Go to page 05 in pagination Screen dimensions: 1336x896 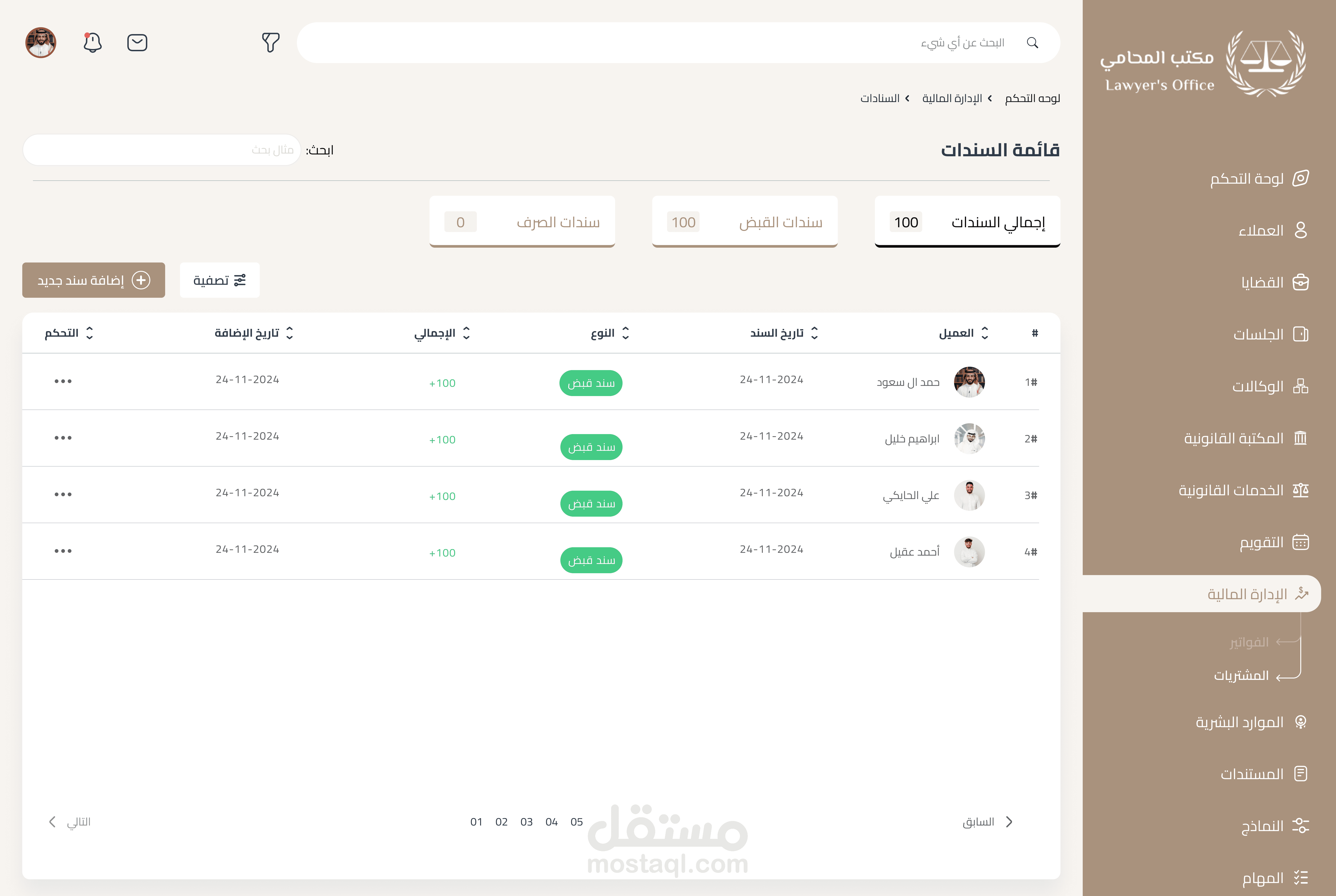(577, 822)
